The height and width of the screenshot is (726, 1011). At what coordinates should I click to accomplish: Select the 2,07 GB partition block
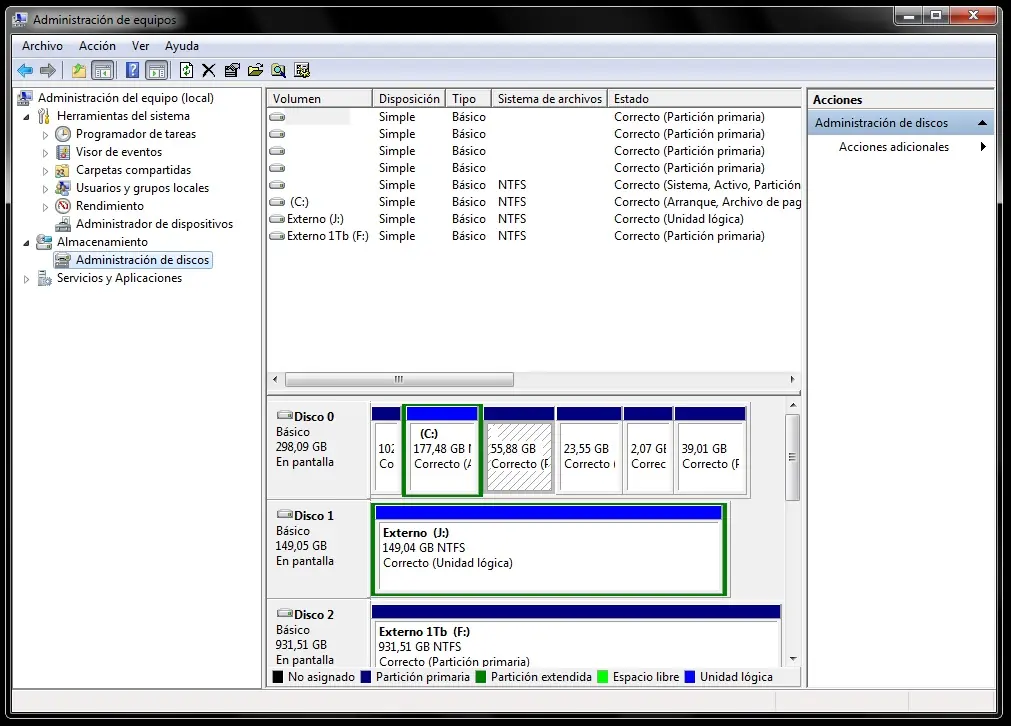[x=648, y=450]
